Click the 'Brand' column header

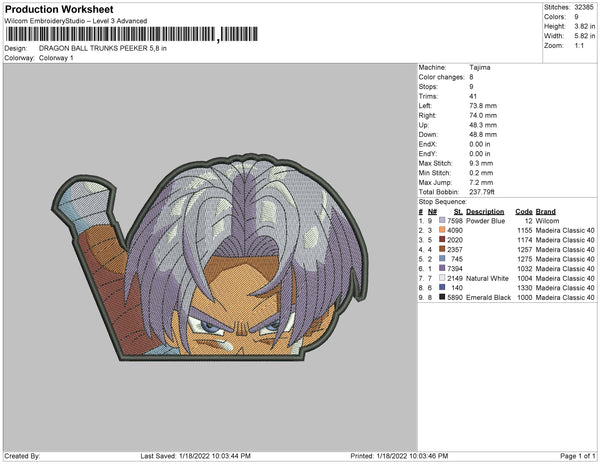tap(545, 212)
